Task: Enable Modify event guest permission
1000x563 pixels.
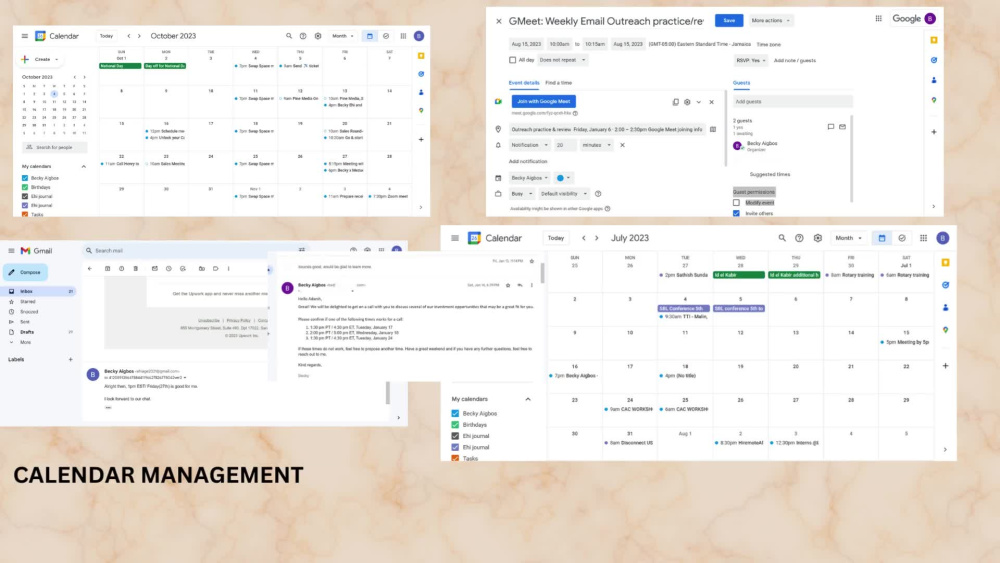Action: (737, 203)
